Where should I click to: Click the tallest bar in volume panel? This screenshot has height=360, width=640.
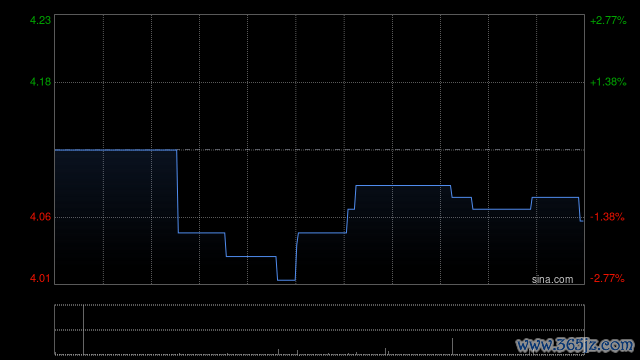(x=83, y=329)
